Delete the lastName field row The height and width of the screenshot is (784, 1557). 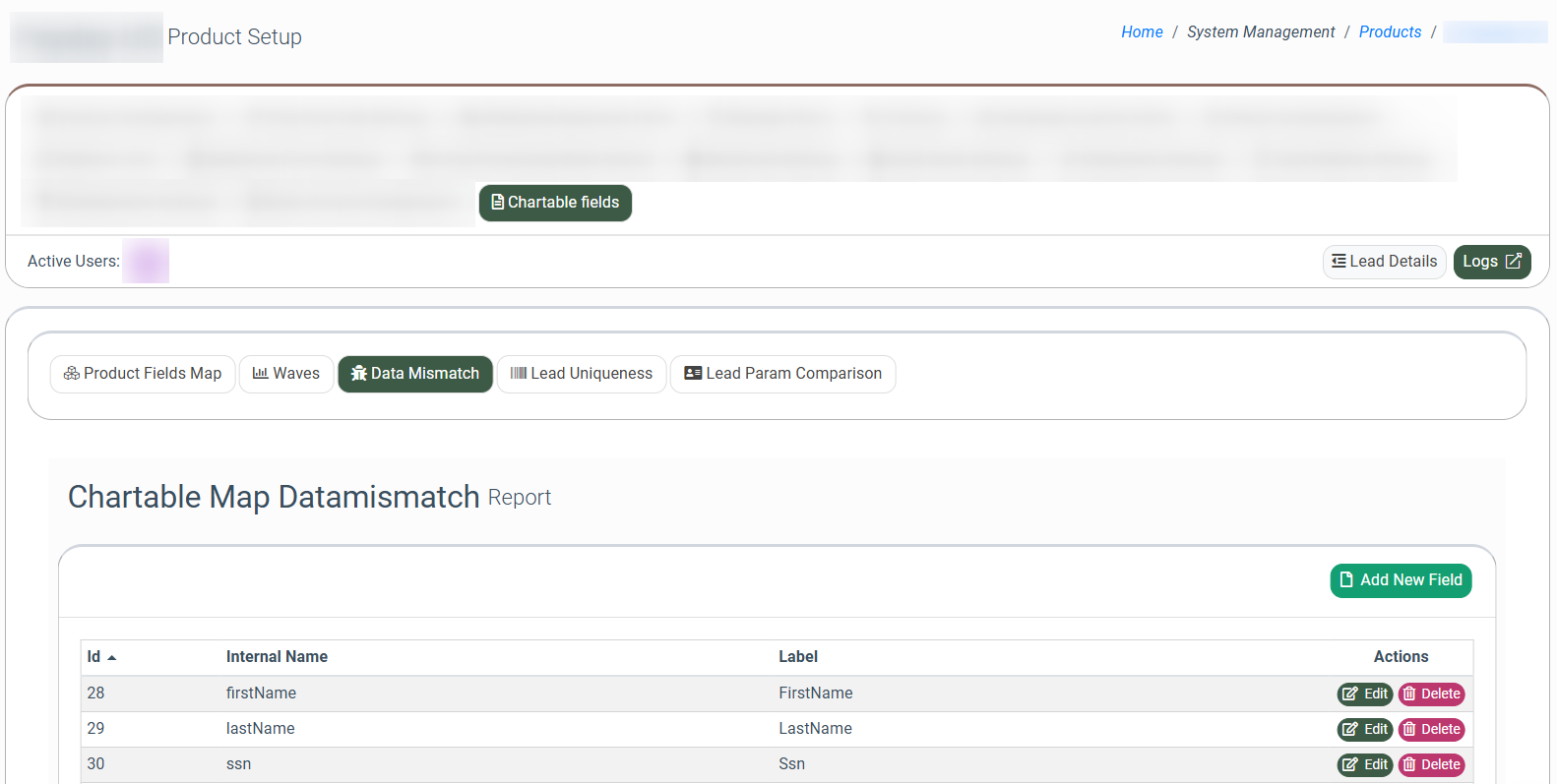click(1431, 730)
